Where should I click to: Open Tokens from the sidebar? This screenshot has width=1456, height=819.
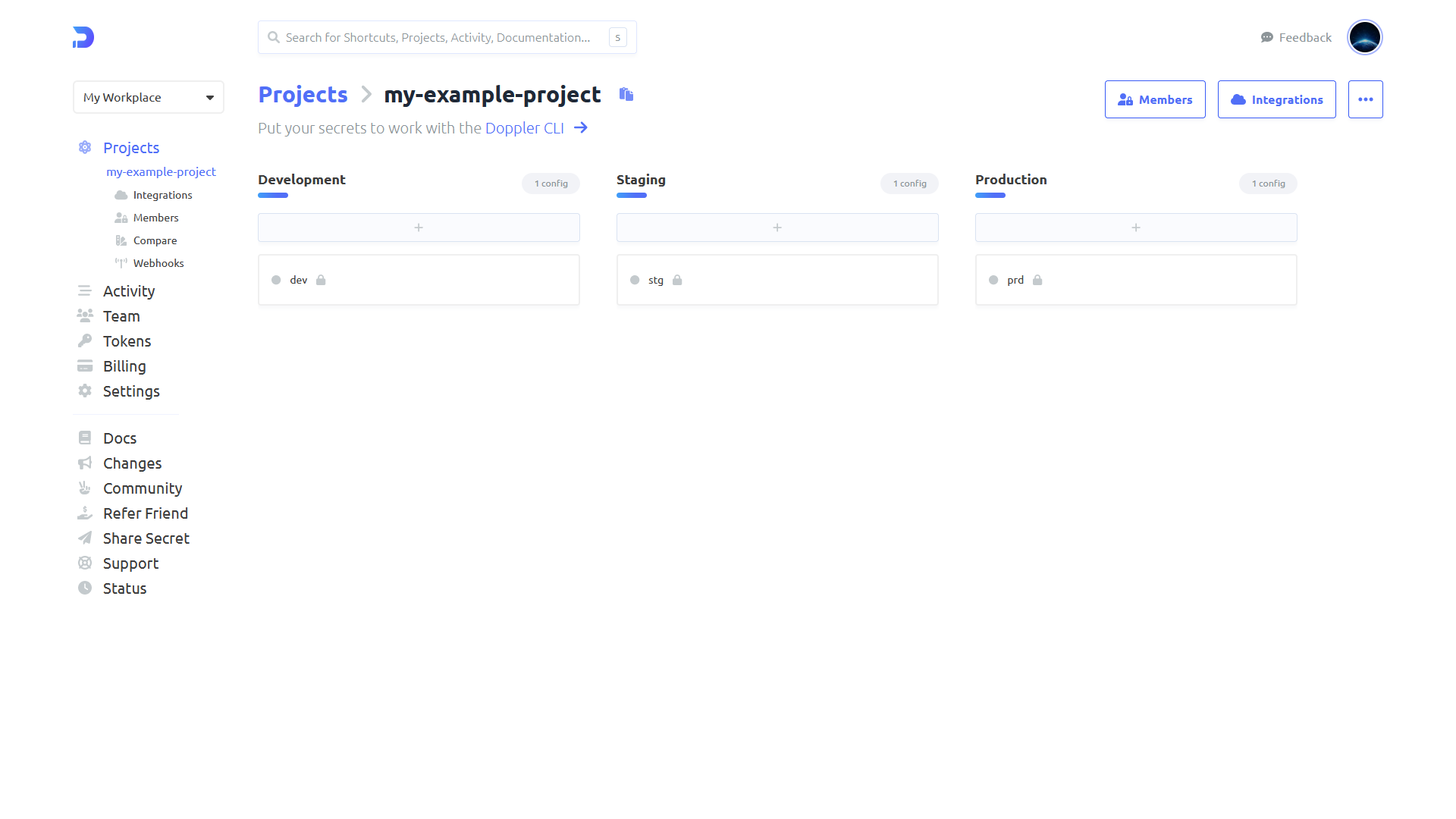(127, 341)
